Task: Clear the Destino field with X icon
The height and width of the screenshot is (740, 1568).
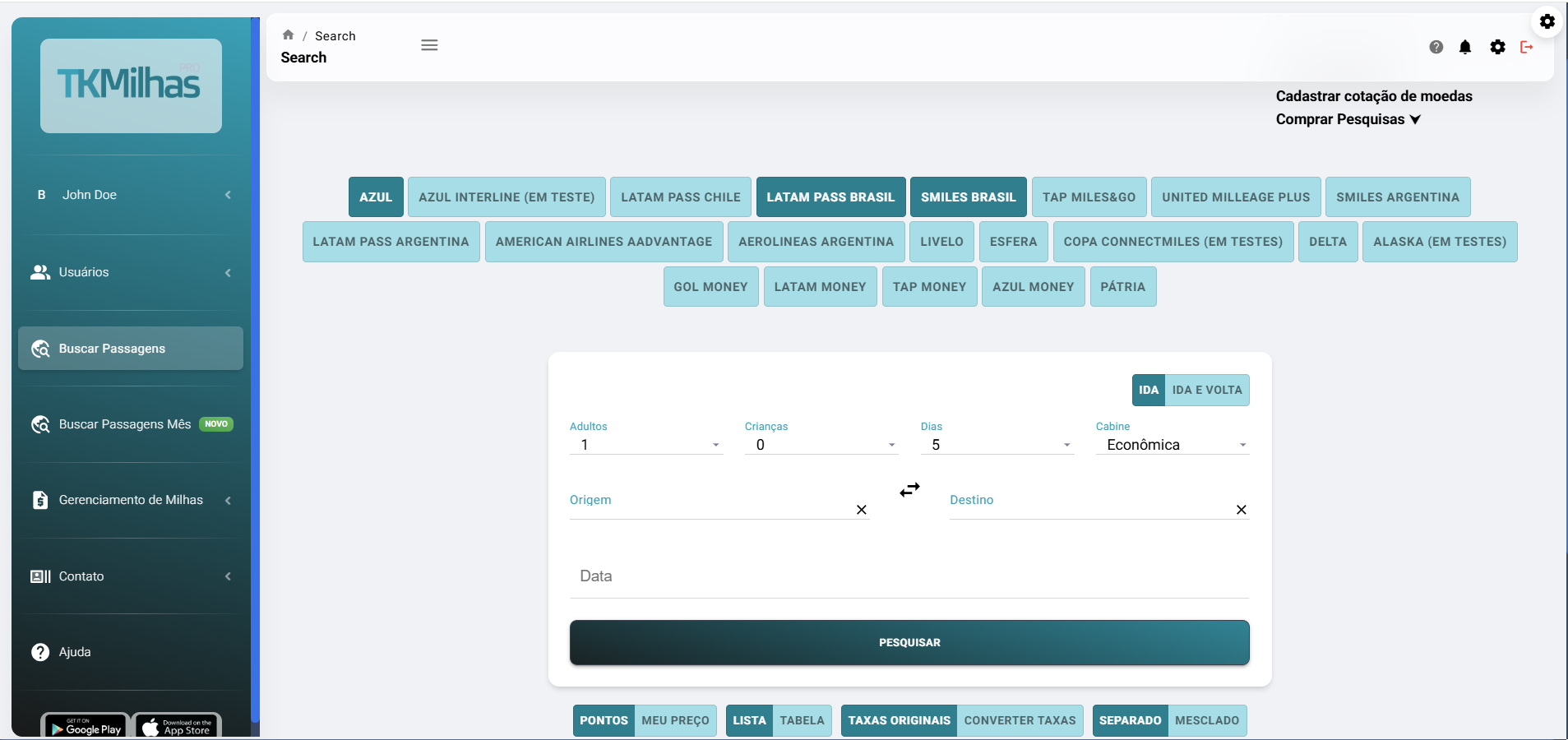Action: tap(1242, 510)
